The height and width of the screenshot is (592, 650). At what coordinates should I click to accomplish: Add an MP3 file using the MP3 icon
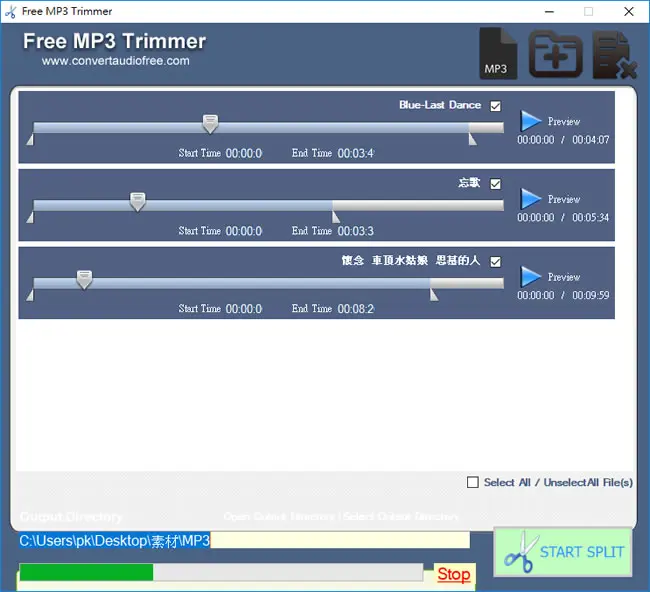(x=498, y=53)
